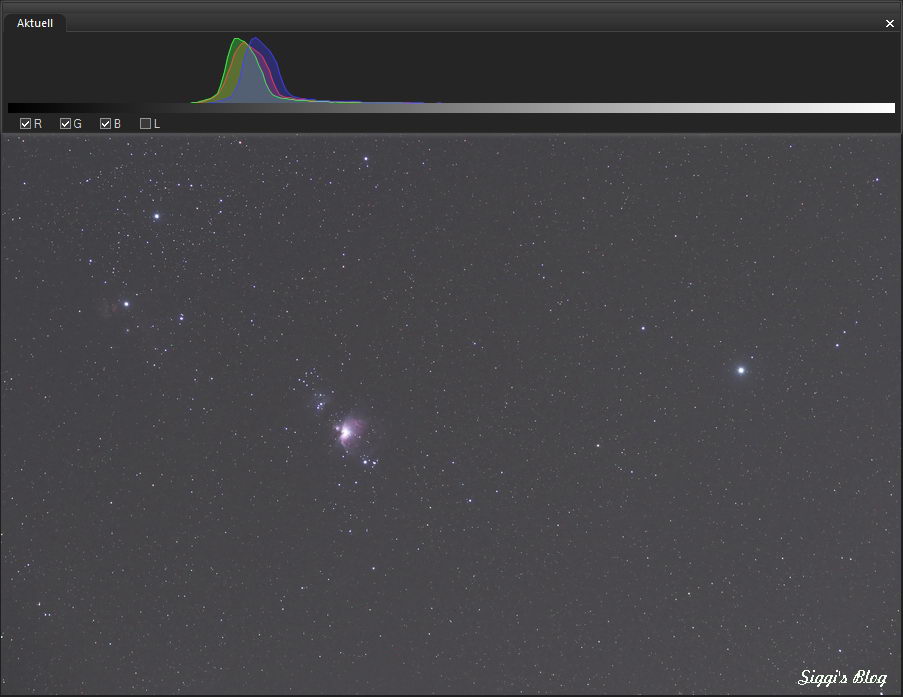
Task: Toggle the B channel checkbox off
Action: pyautogui.click(x=106, y=124)
